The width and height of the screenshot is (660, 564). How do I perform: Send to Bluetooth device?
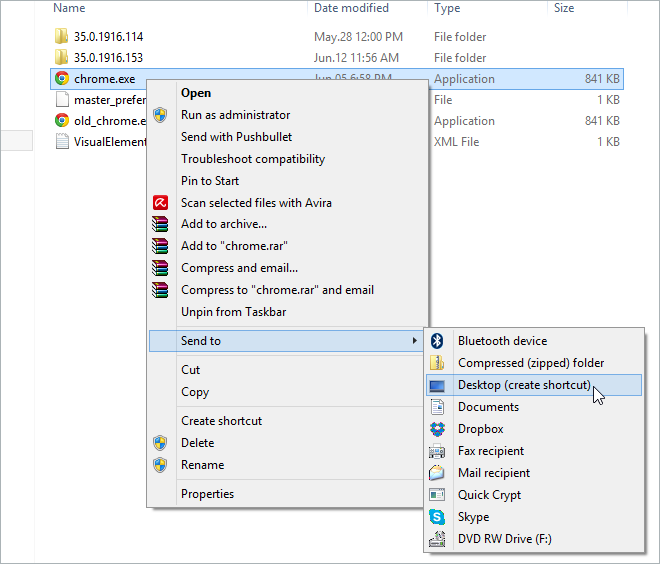click(534, 341)
